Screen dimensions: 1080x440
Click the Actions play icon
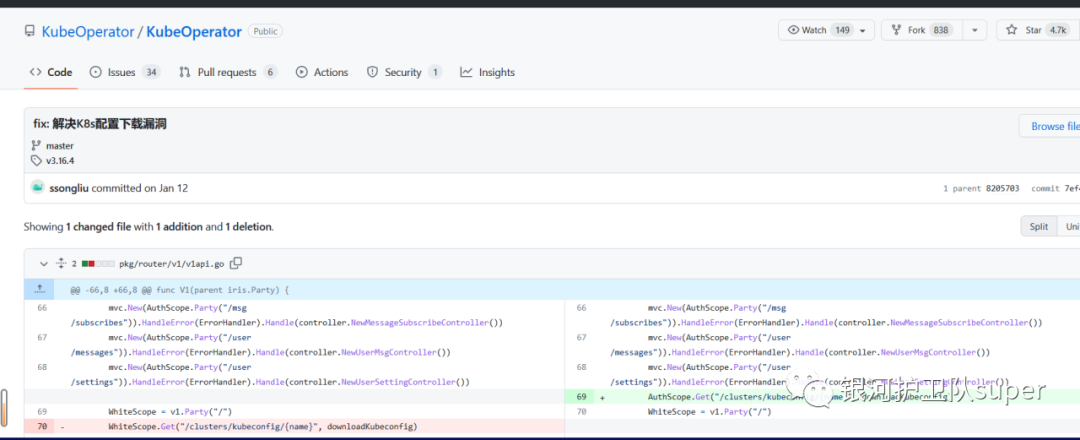pyautogui.click(x=301, y=72)
